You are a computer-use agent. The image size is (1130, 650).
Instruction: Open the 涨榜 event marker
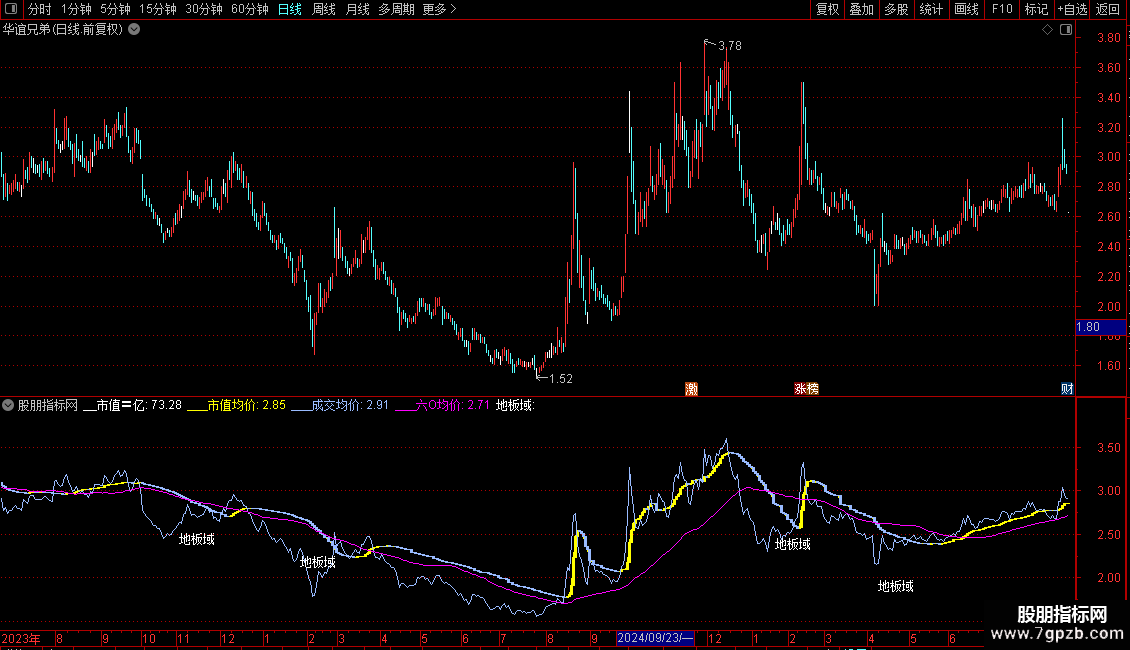pyautogui.click(x=806, y=389)
